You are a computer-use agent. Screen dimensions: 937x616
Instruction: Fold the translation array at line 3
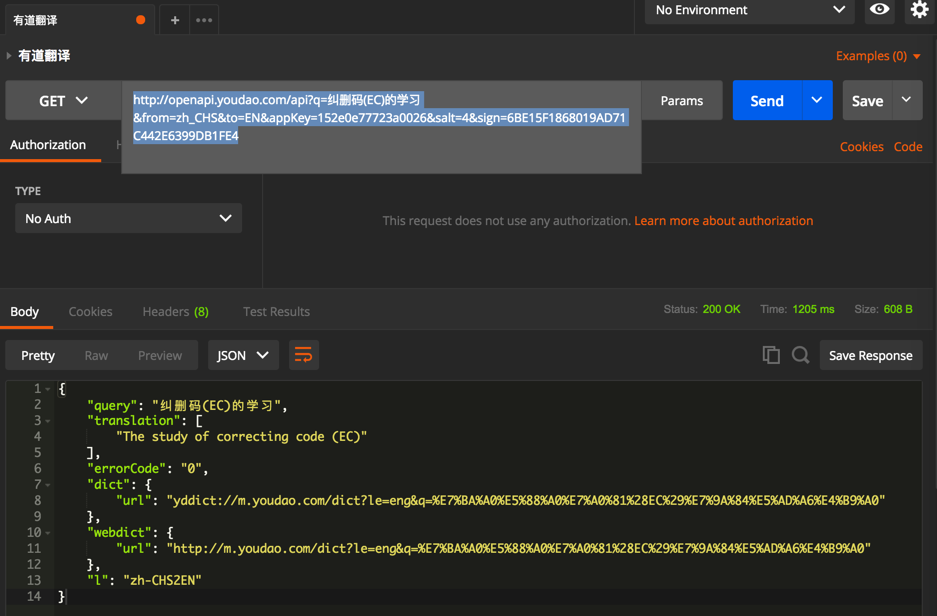[48, 421]
